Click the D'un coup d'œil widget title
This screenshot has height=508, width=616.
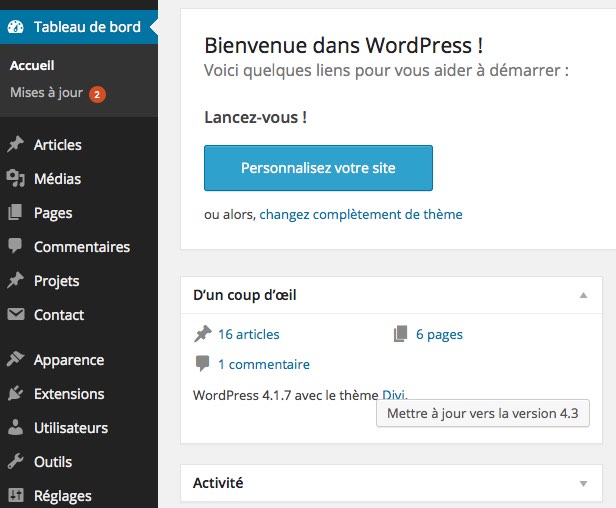click(x=245, y=295)
